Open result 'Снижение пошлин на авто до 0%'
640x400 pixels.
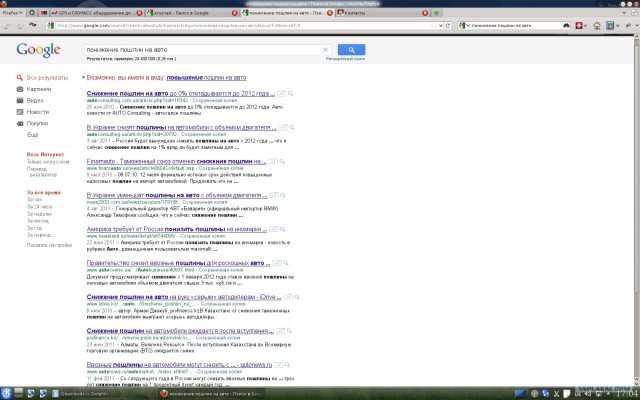[x=181, y=93]
